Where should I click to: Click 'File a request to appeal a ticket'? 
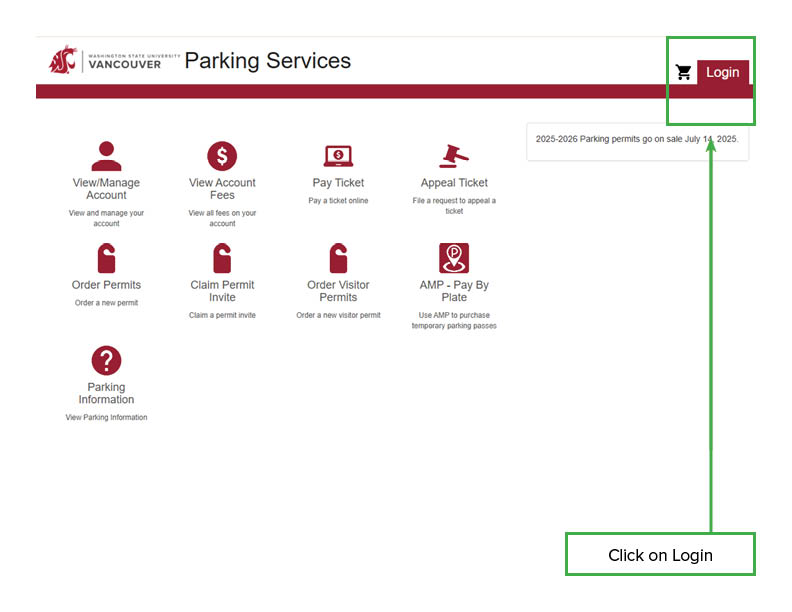tap(454, 206)
